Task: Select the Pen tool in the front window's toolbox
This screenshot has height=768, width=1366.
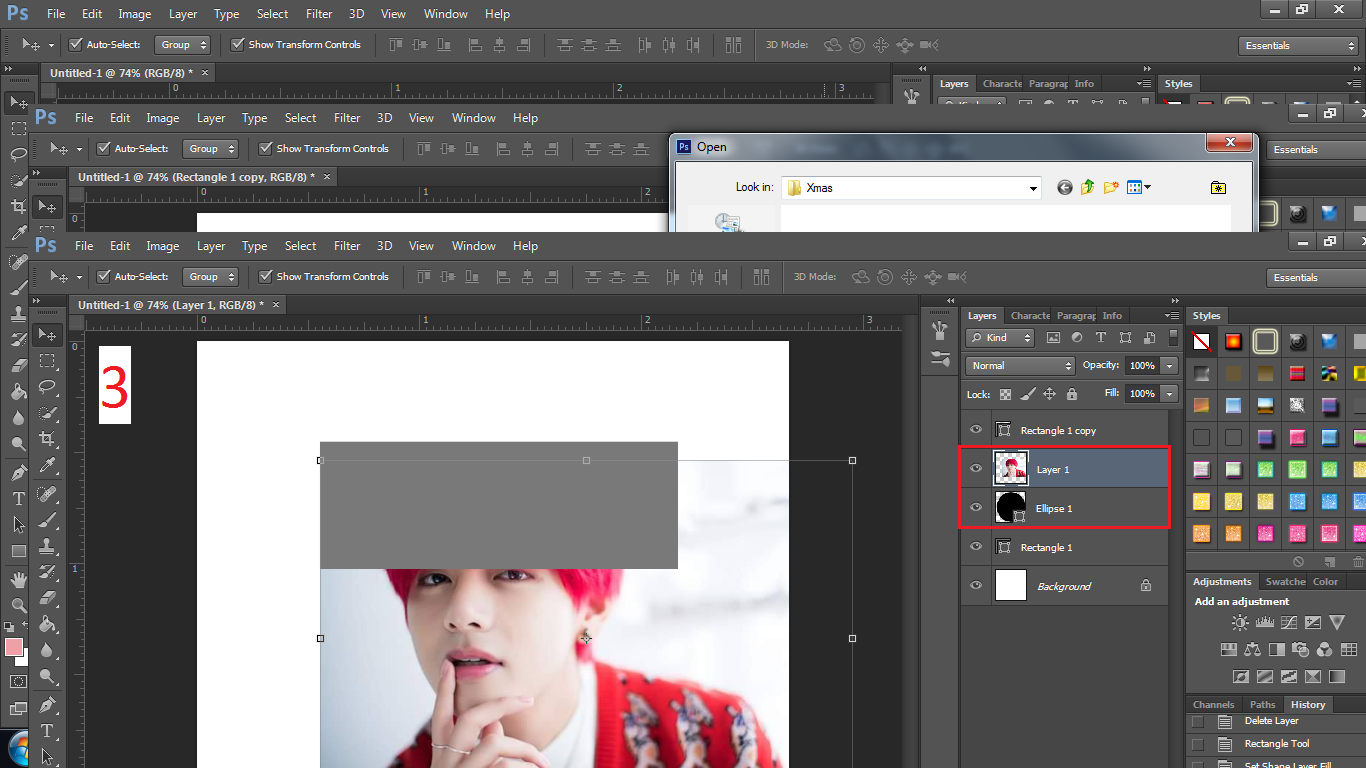Action: [46, 706]
